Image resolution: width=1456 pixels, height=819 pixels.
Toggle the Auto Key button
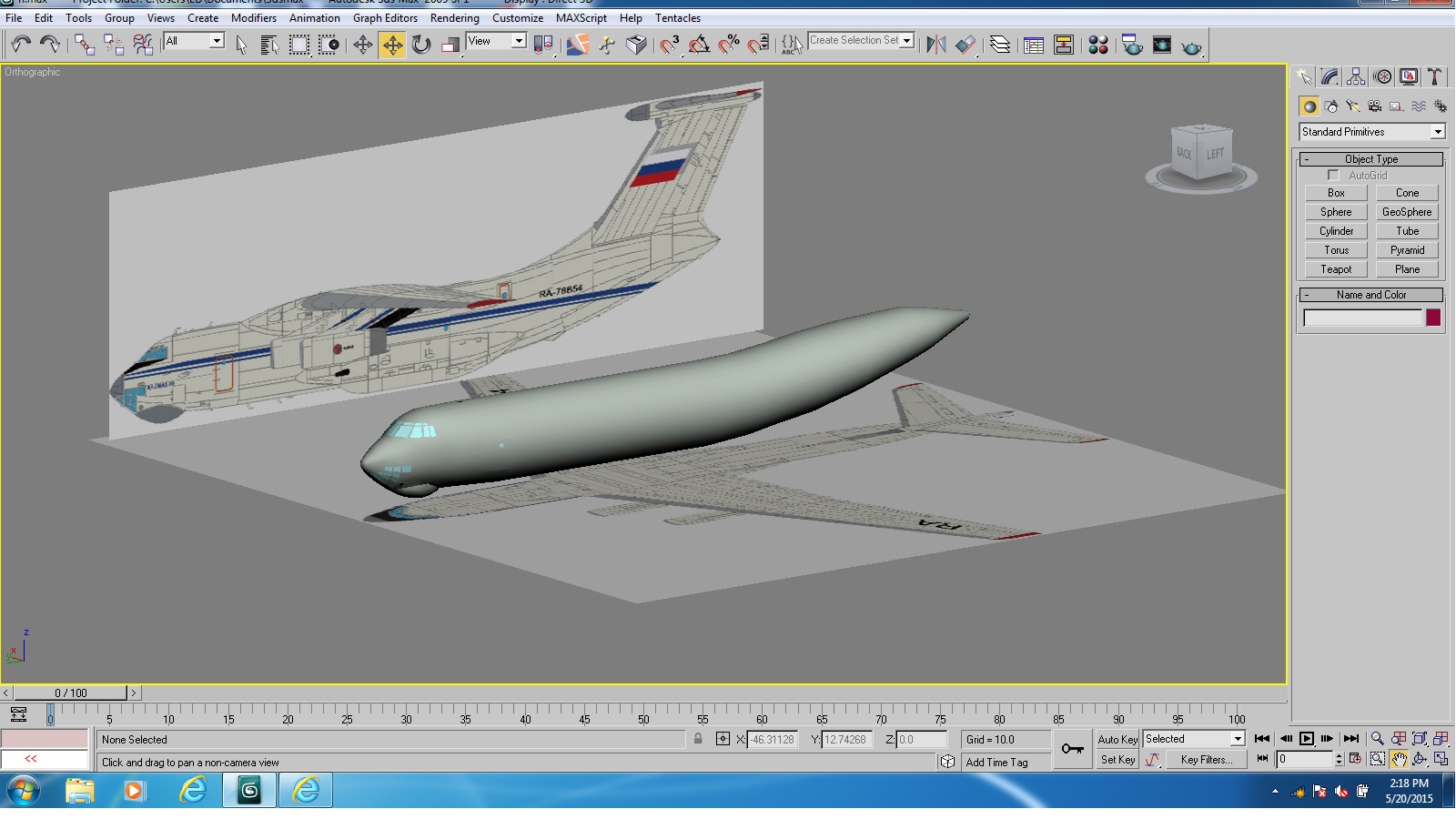(1117, 740)
